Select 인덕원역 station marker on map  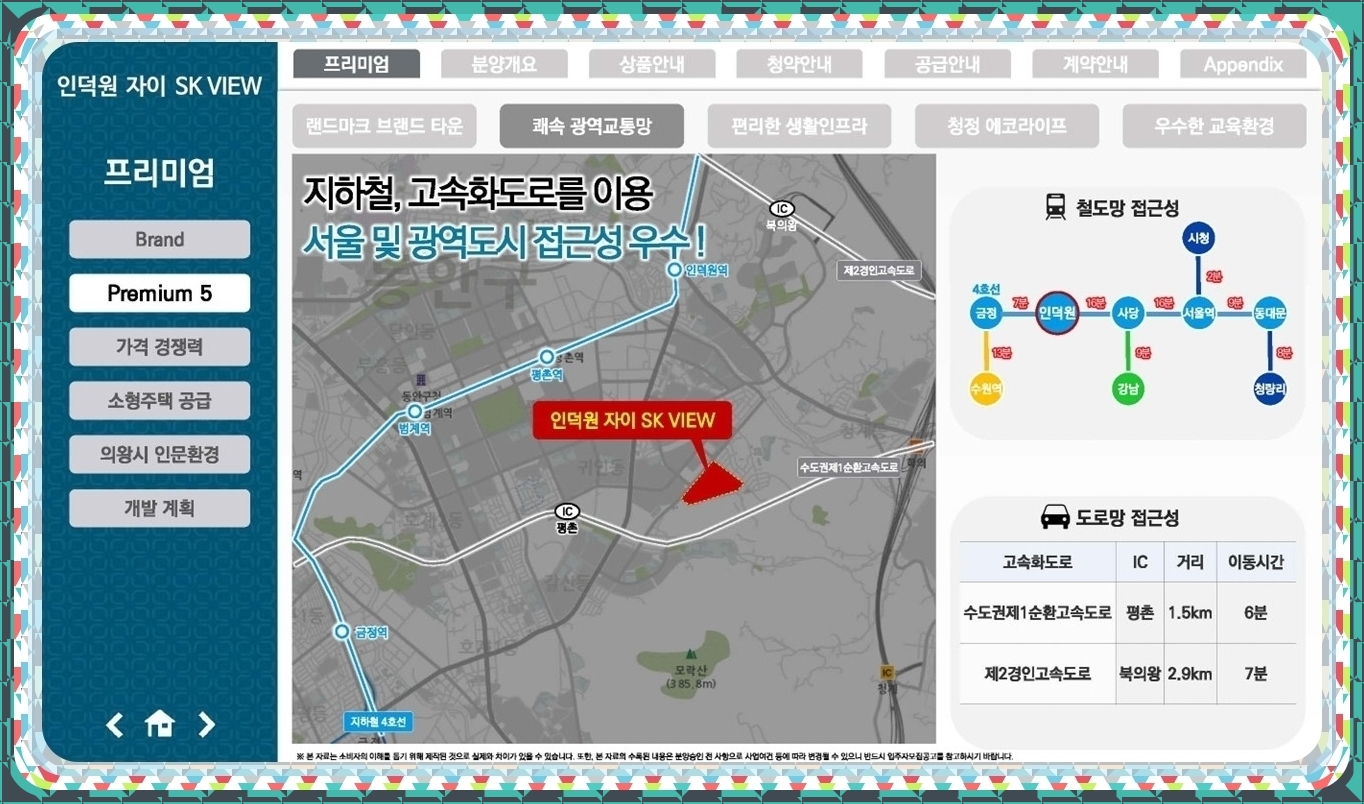pyautogui.click(x=675, y=270)
